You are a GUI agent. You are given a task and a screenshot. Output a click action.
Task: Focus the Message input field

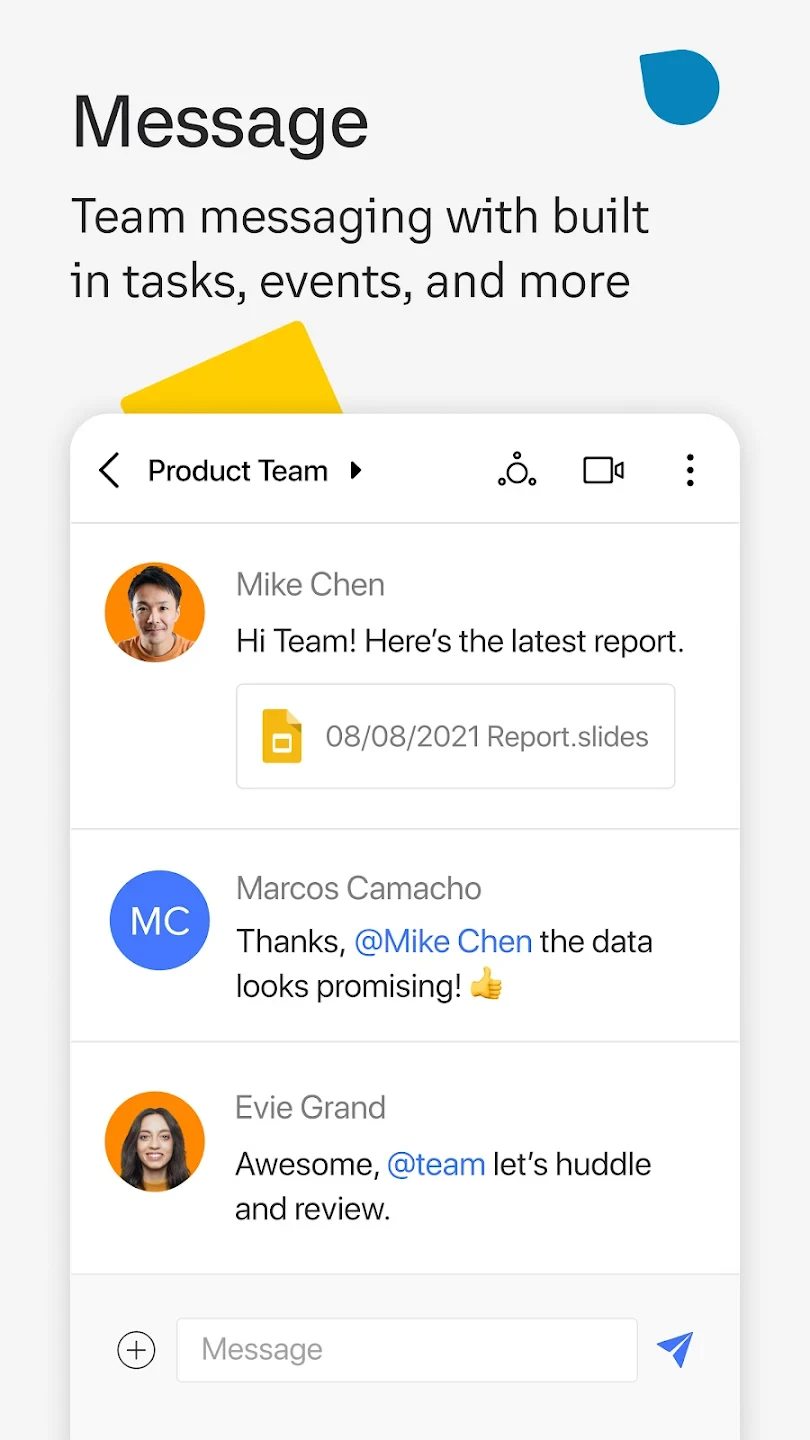point(406,1350)
